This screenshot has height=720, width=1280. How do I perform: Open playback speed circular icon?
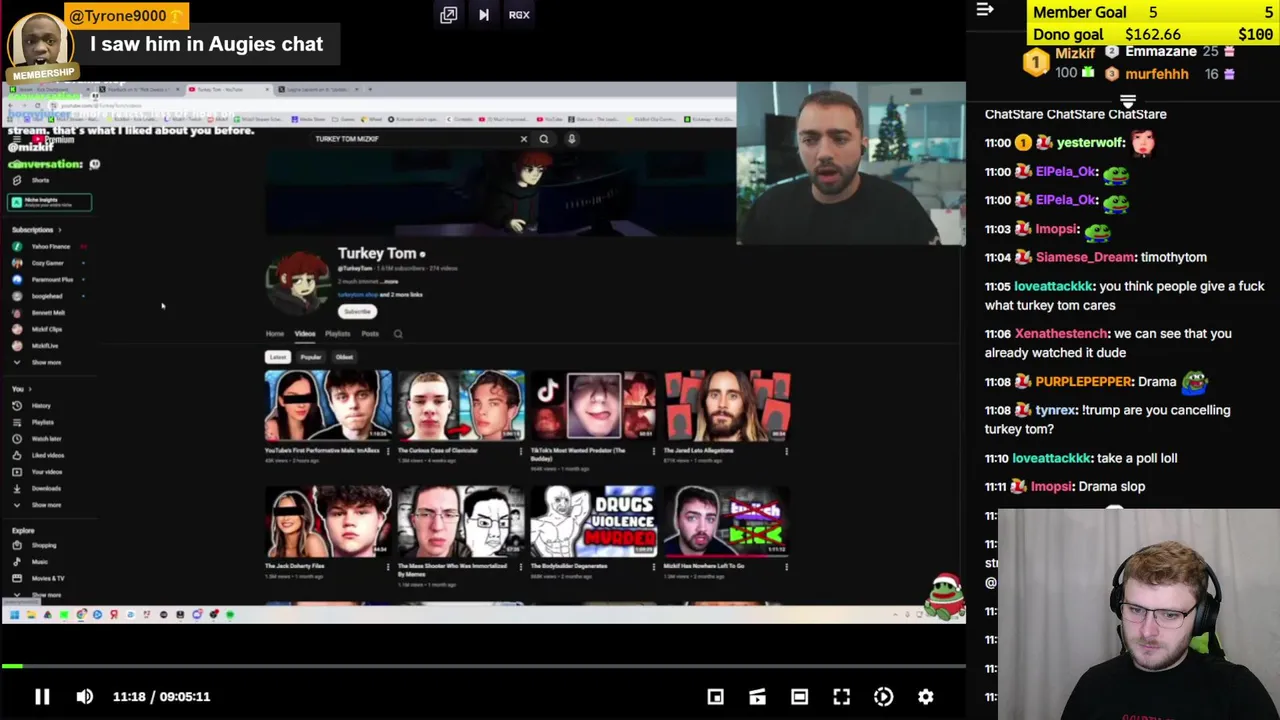coord(883,696)
